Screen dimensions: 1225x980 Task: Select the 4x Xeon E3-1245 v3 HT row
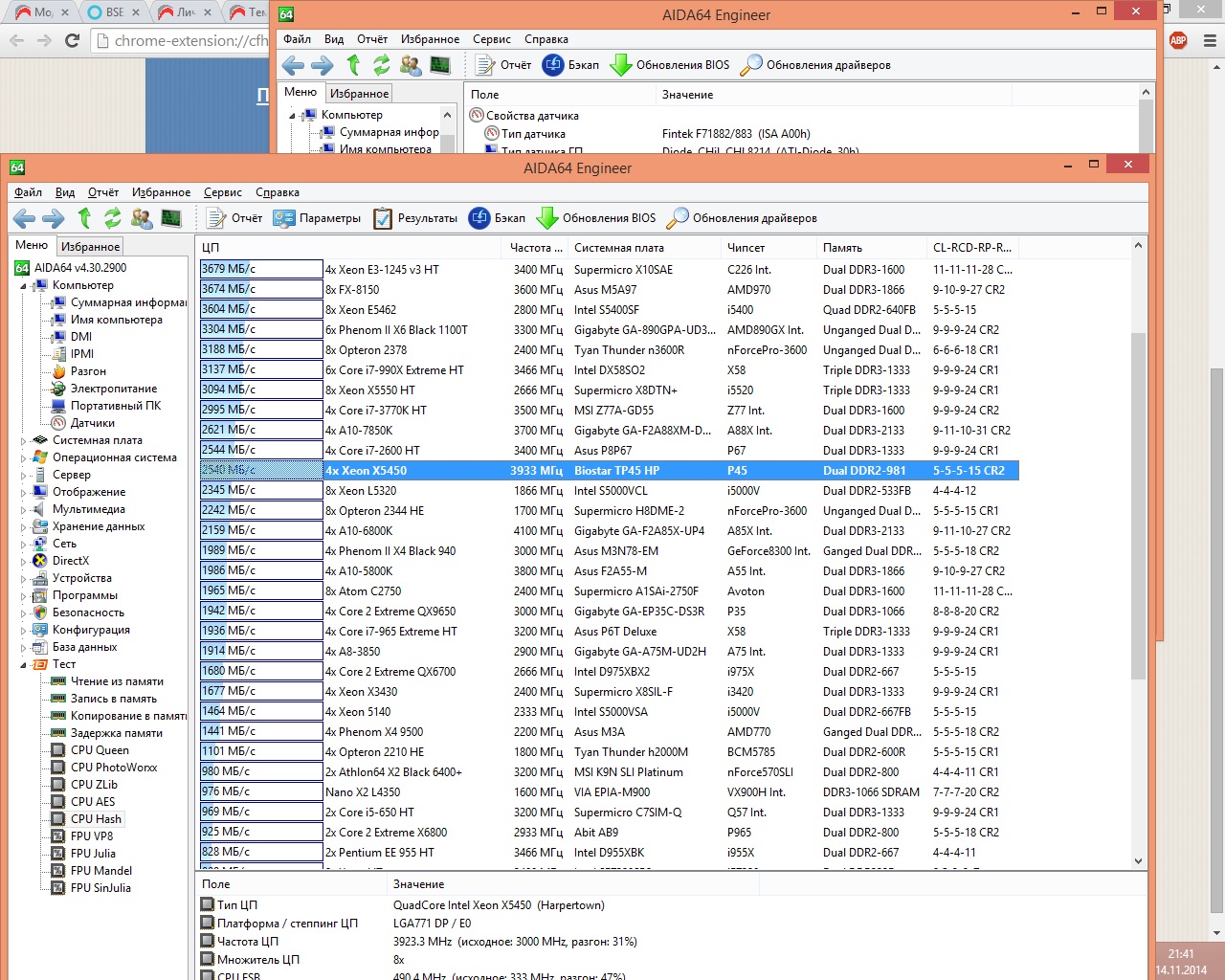click(x=609, y=269)
